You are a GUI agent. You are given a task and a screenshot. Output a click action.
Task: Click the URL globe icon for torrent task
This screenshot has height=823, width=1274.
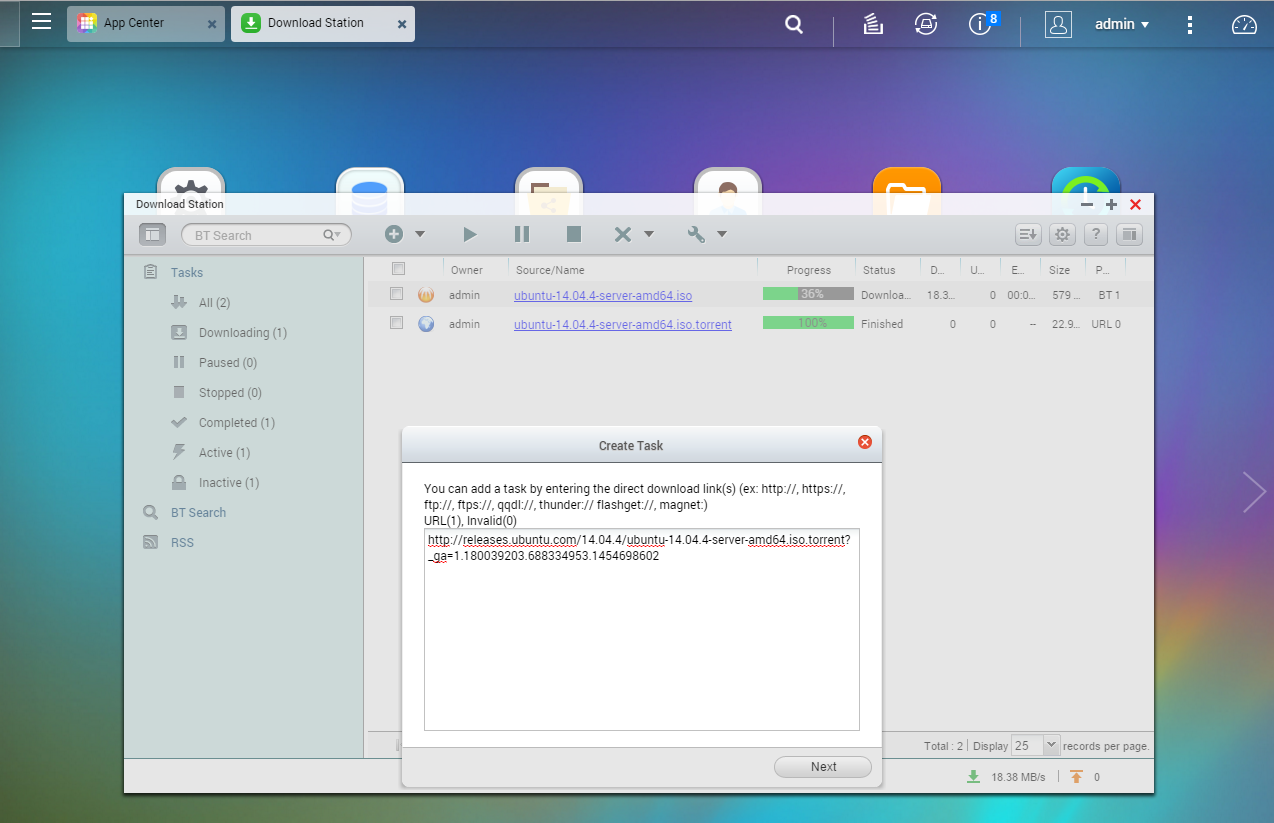pos(426,324)
